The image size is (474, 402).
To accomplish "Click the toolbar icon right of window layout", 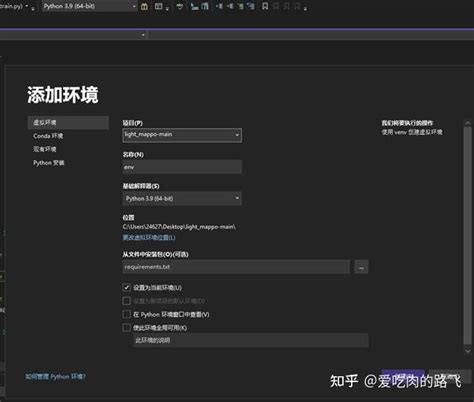I will (x=180, y=6).
